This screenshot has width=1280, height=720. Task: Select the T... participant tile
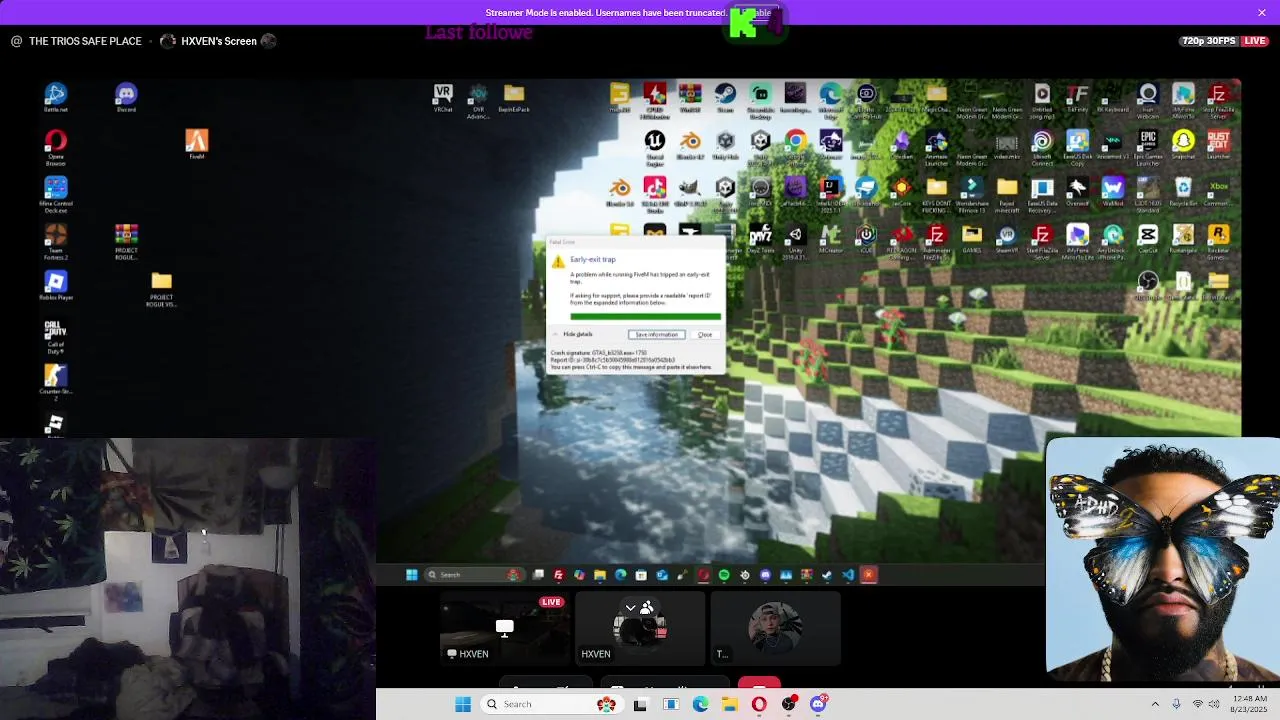click(775, 628)
